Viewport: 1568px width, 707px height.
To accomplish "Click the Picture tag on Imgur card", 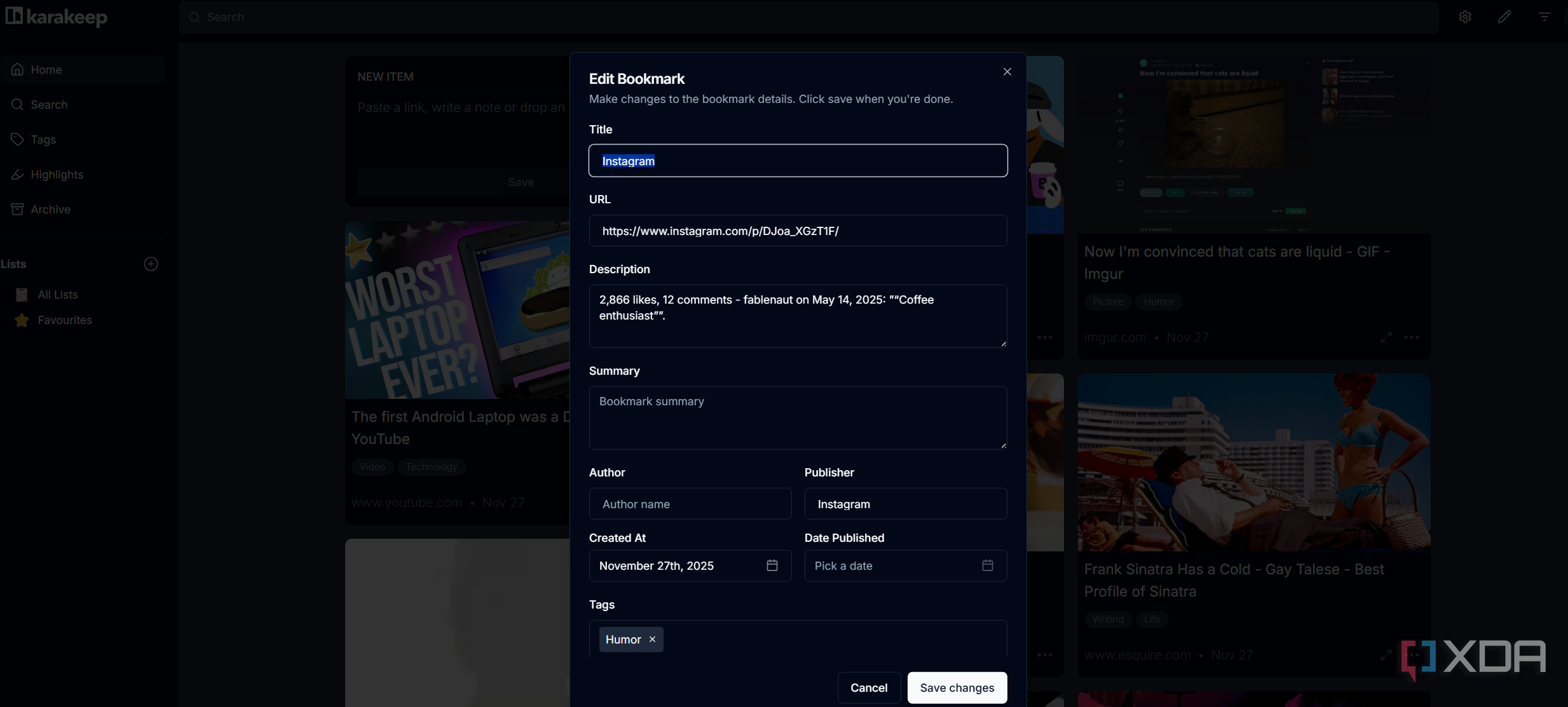I will coord(1108,302).
